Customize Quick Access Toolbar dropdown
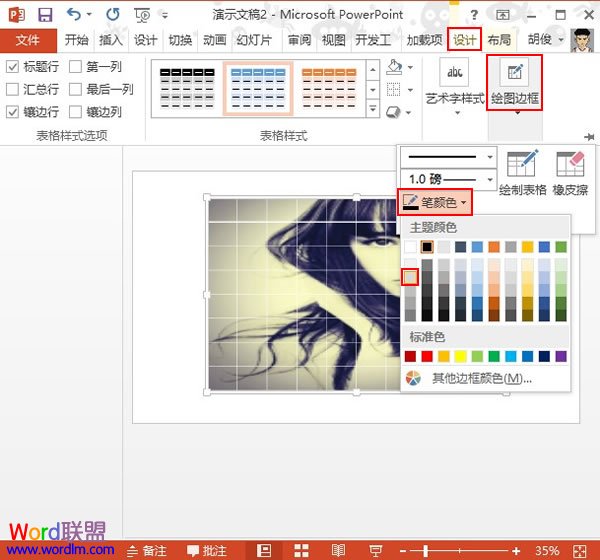The width and height of the screenshot is (600, 560). [x=165, y=15]
